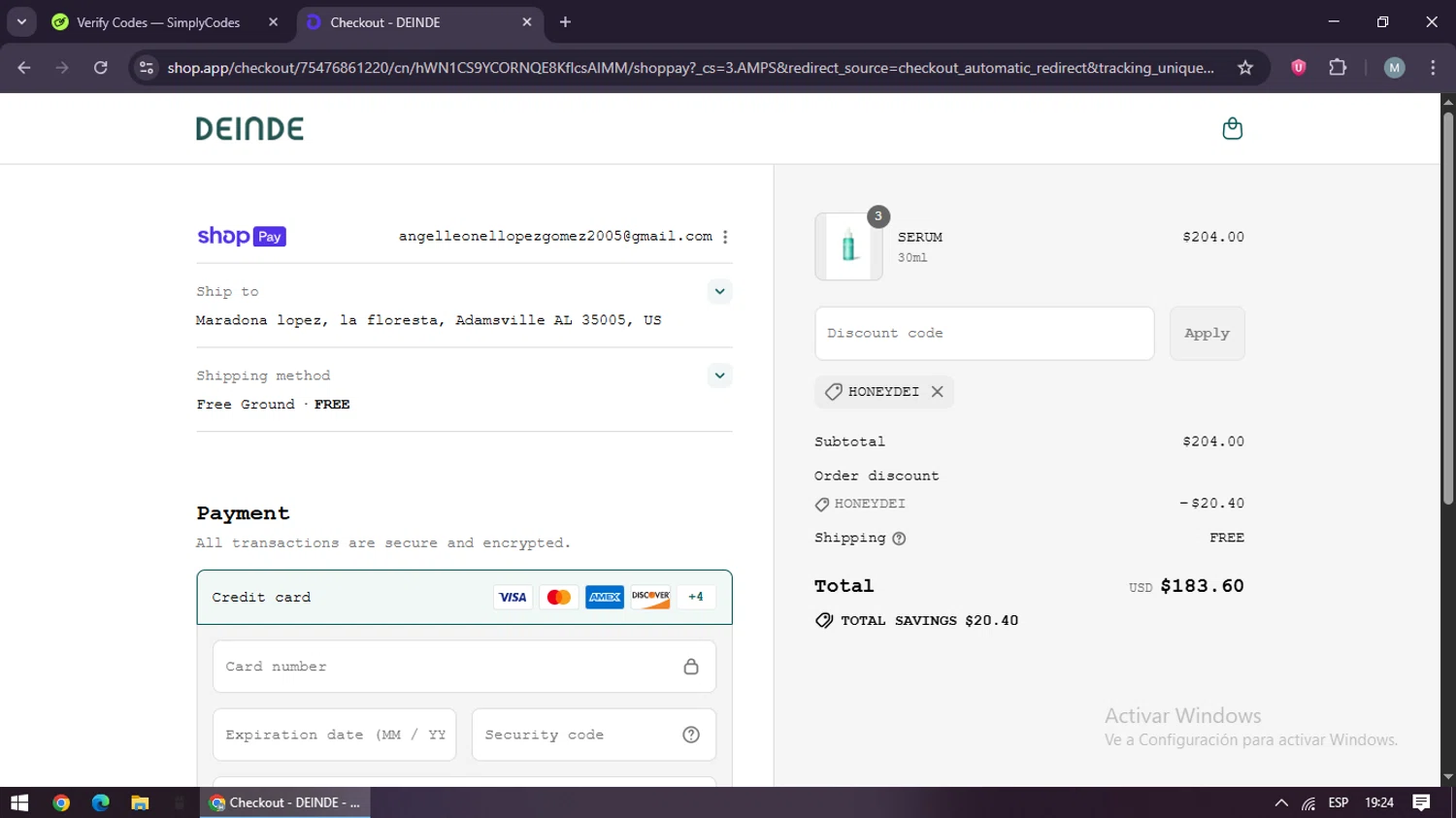
Task: Select Checkout - DEINDE taskbar window button
Action: pyautogui.click(x=285, y=802)
